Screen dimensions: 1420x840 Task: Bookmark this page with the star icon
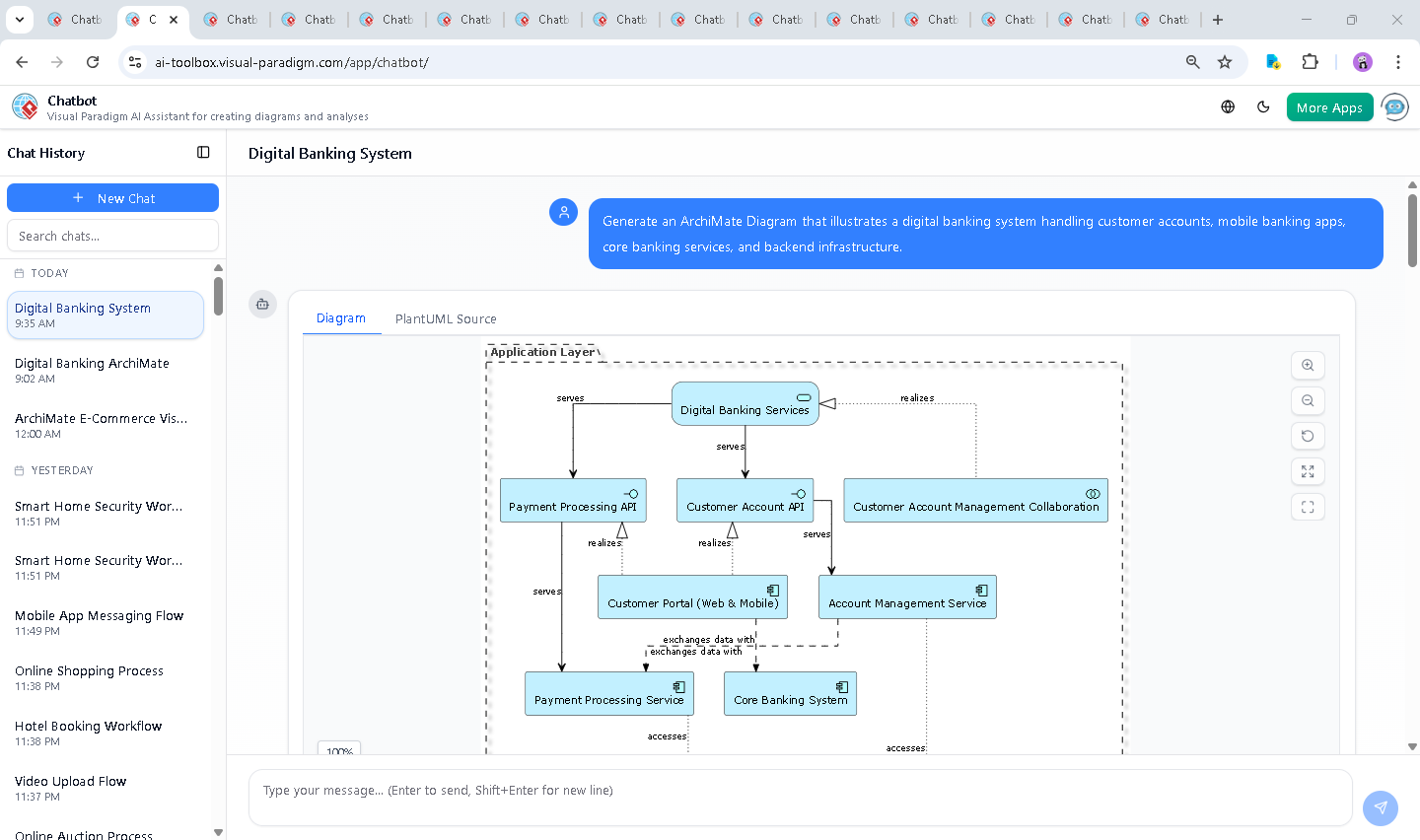tap(1225, 61)
